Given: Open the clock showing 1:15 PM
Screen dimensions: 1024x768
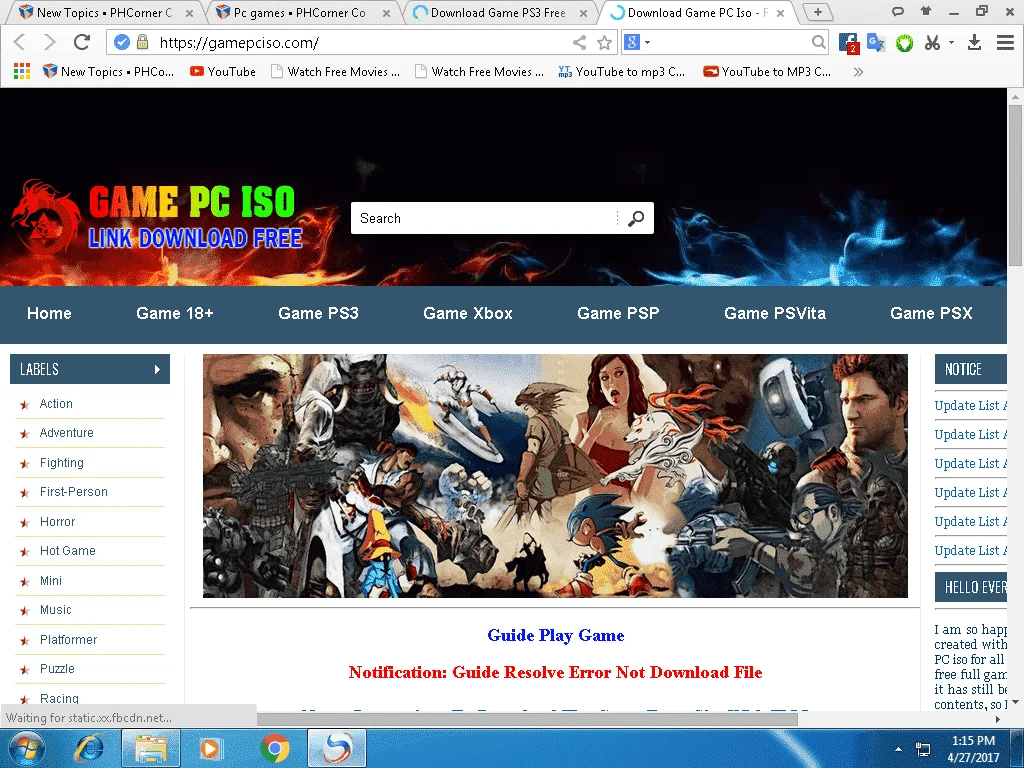Looking at the screenshot, I should (x=973, y=749).
